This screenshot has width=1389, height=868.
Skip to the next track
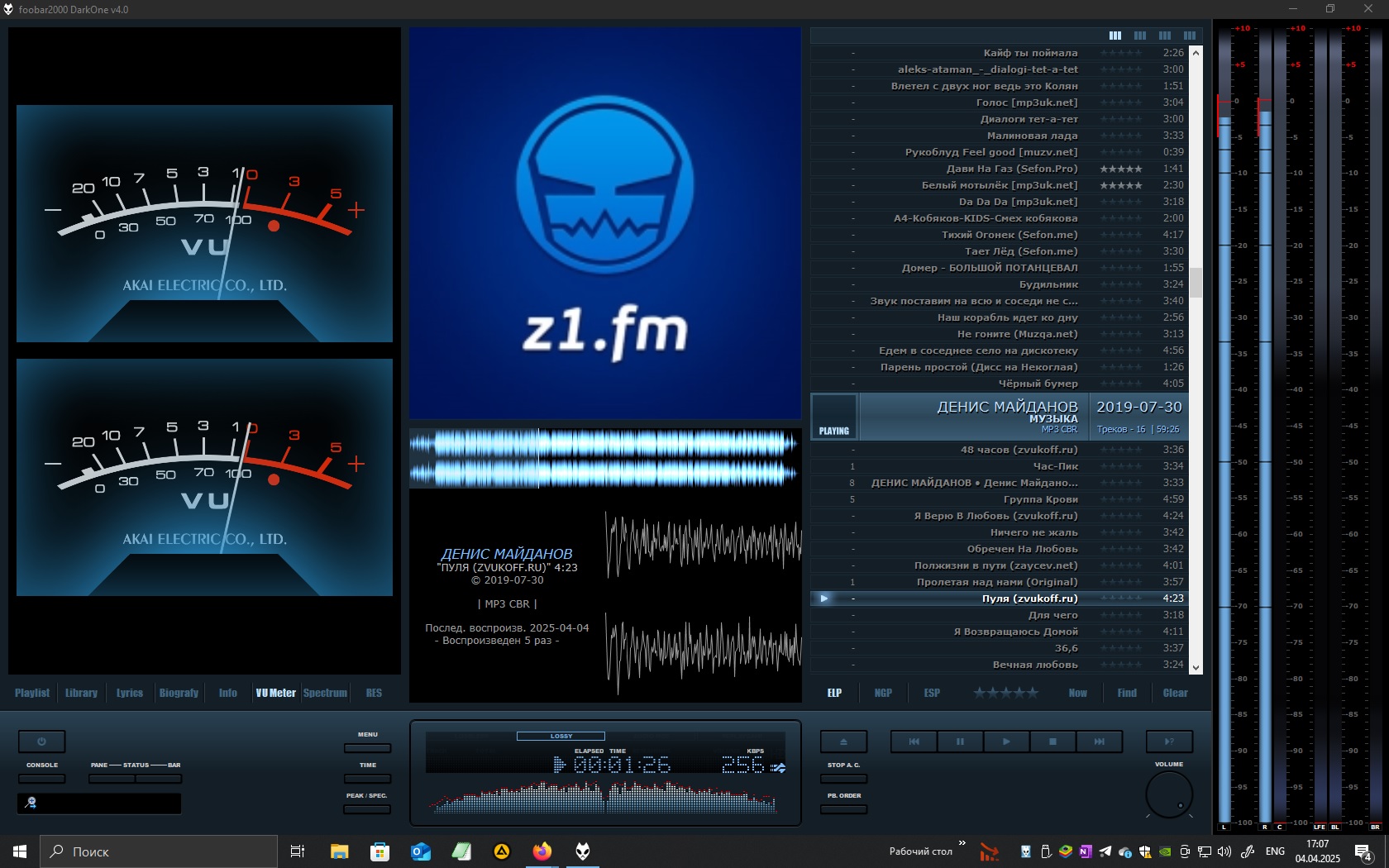point(1099,742)
